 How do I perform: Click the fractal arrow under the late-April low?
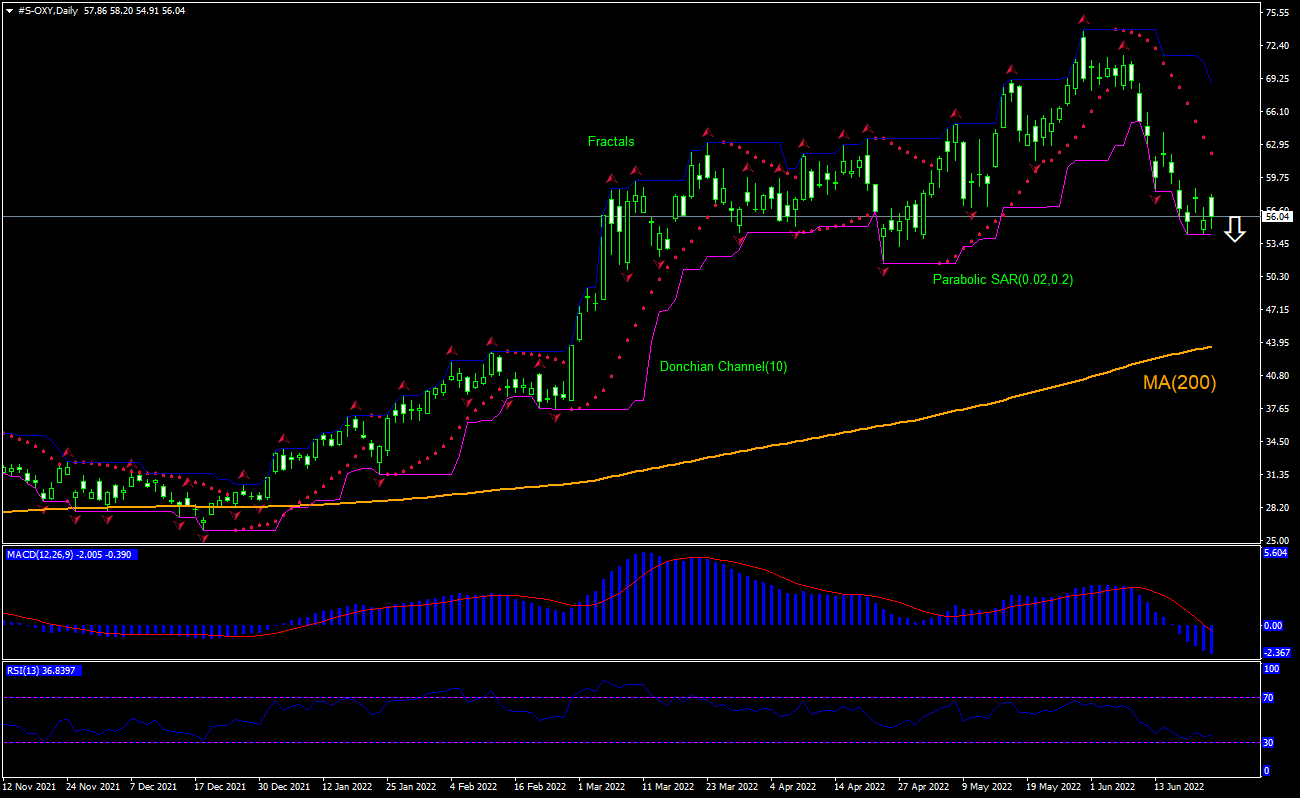[x=883, y=272]
